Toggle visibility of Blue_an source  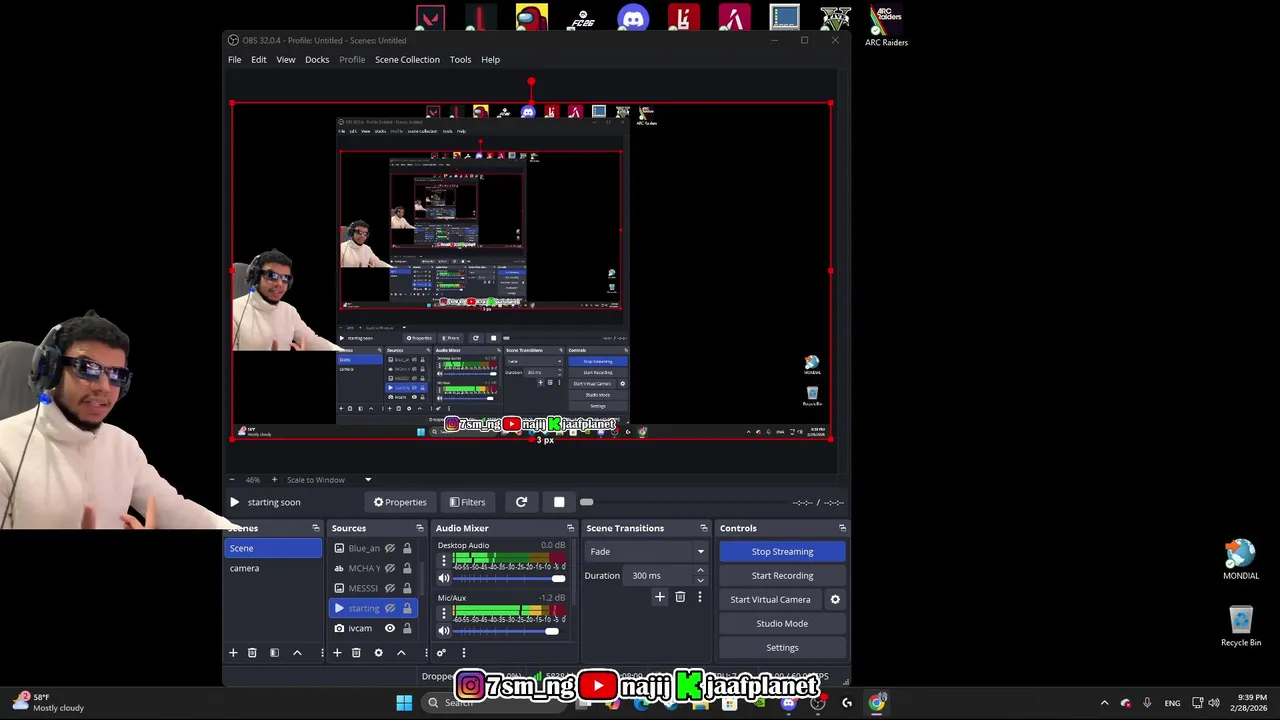[390, 548]
